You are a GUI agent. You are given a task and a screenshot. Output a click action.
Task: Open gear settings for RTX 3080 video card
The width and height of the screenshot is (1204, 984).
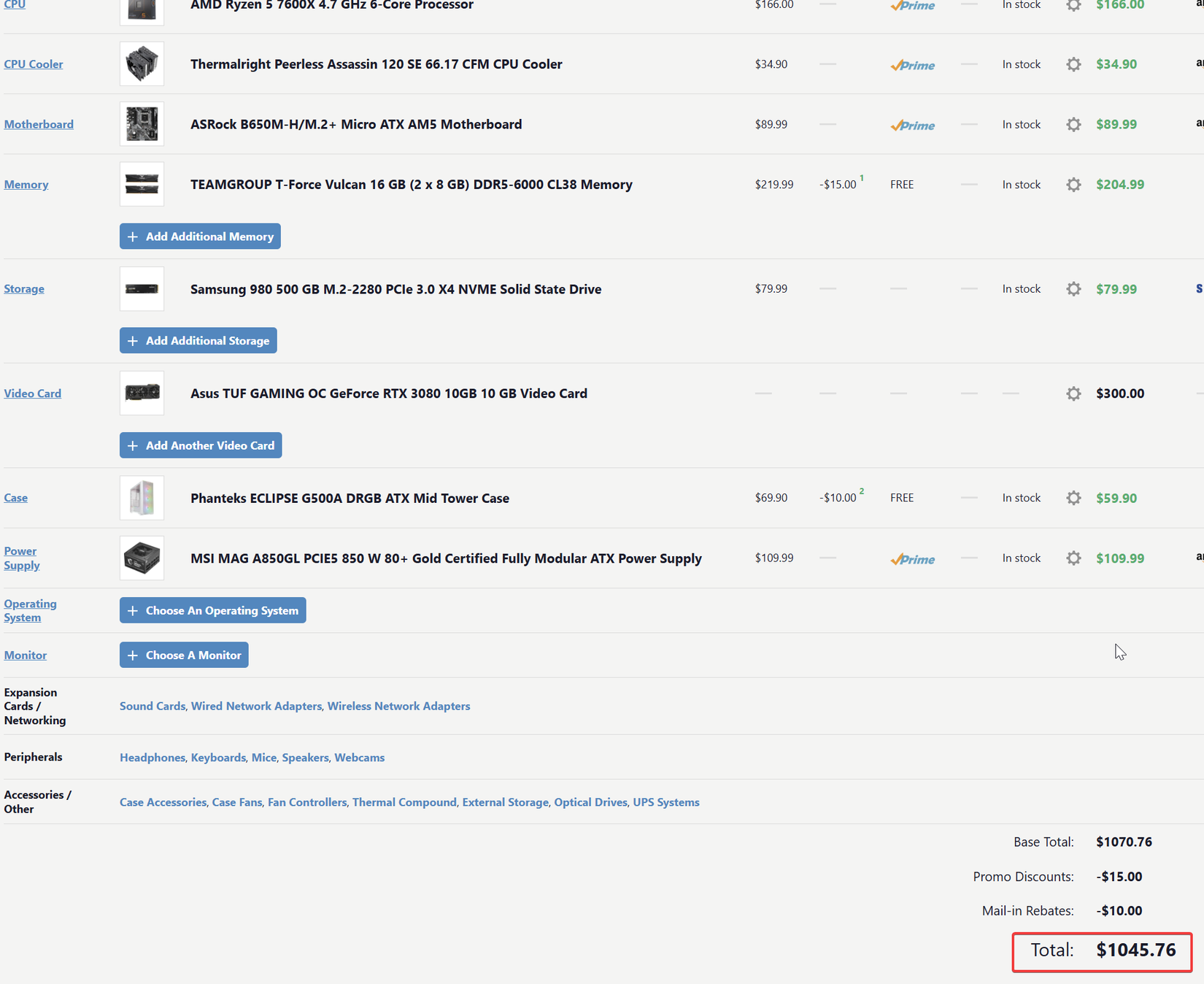tap(1073, 393)
